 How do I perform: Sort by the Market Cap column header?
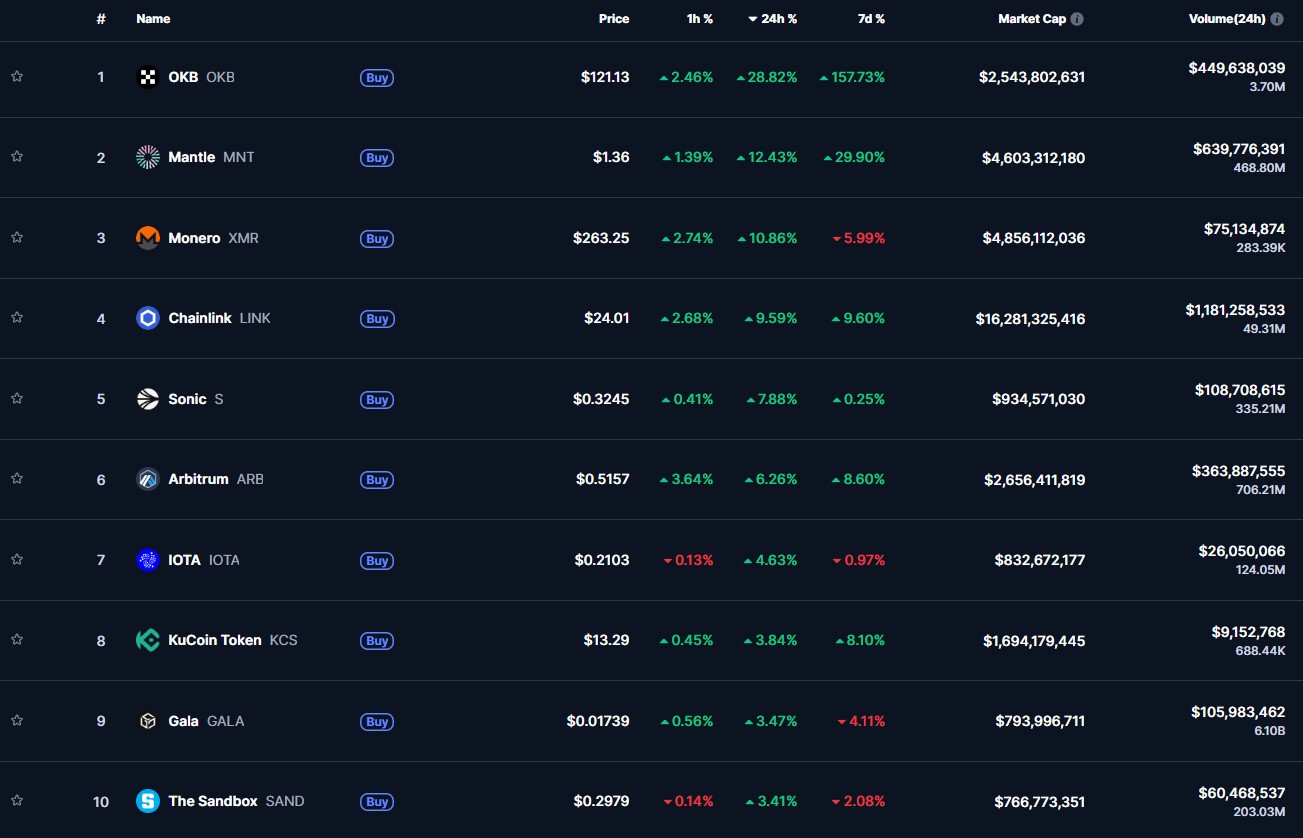point(1032,19)
